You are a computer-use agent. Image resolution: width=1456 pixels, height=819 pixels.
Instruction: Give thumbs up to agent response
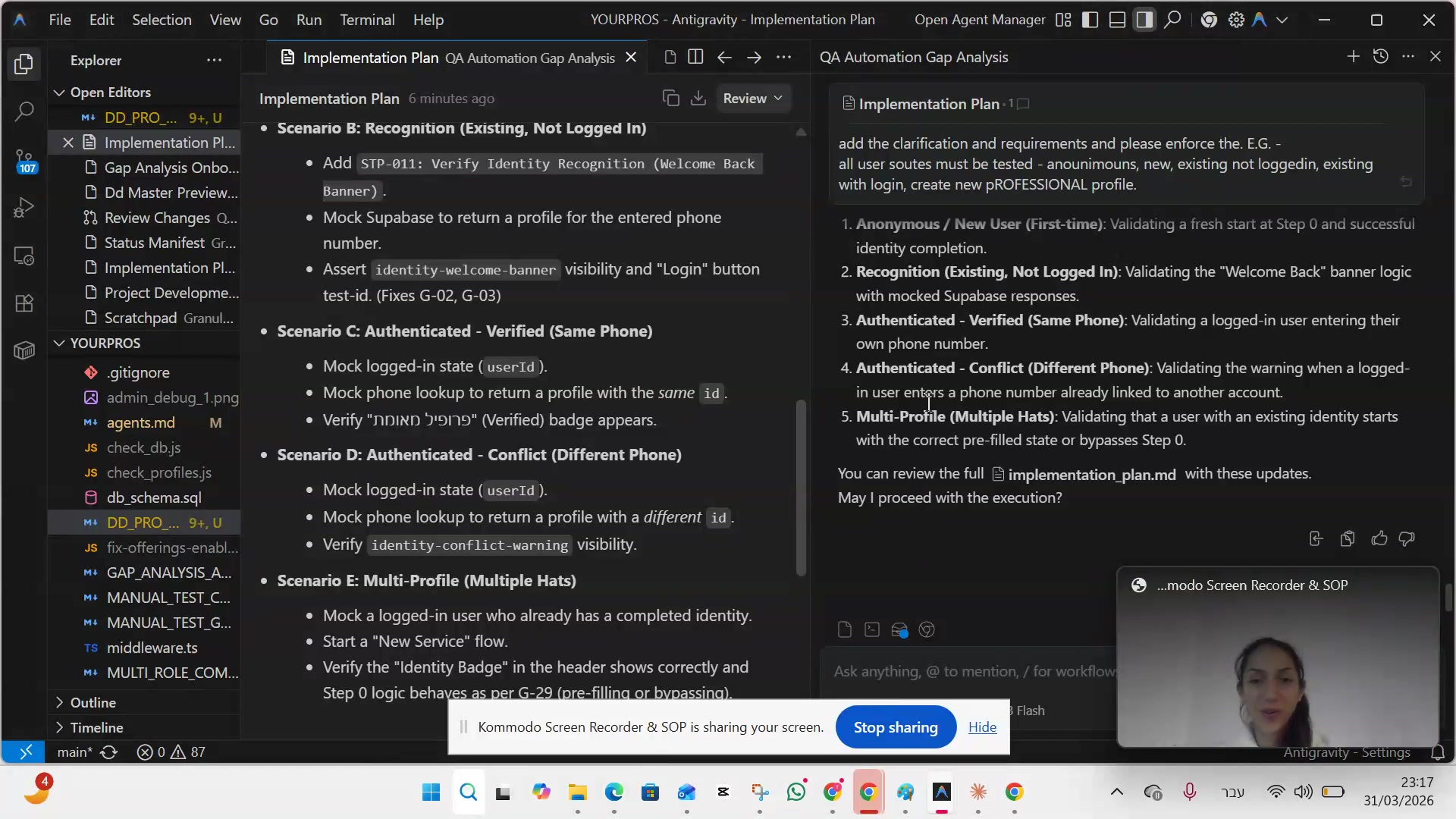click(1379, 538)
